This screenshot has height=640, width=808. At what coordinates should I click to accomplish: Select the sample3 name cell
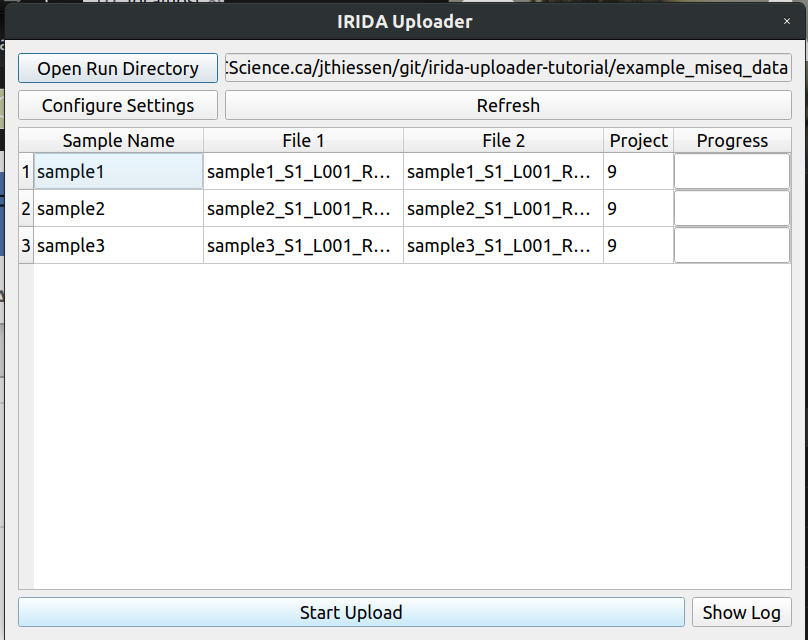click(x=119, y=245)
